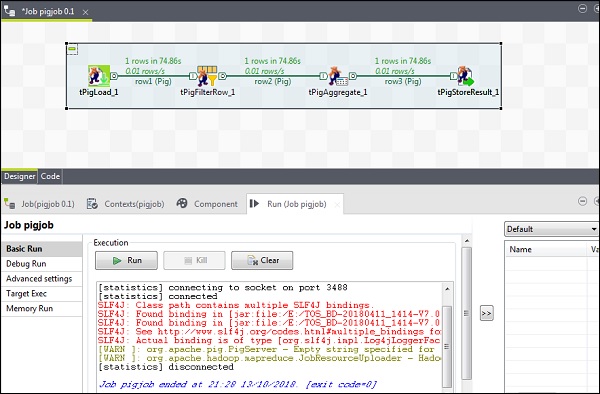Collapse the subjob with the minus icon
Screen dimensions: 600x394
[72, 49]
